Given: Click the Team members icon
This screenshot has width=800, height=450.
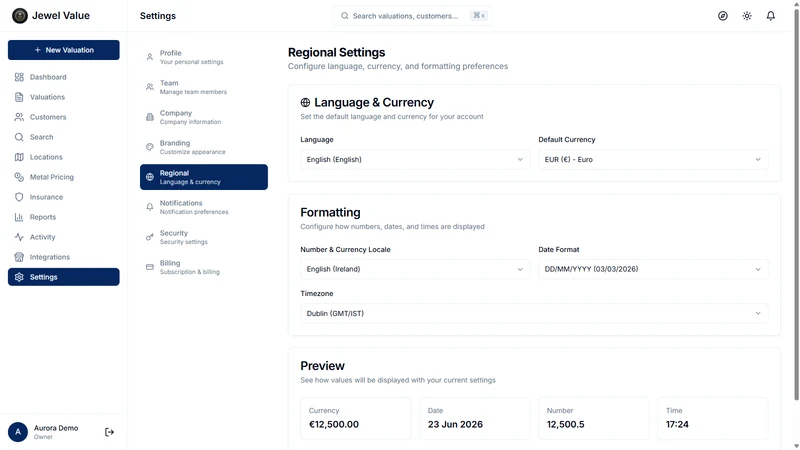Looking at the screenshot, I should click(x=149, y=87).
